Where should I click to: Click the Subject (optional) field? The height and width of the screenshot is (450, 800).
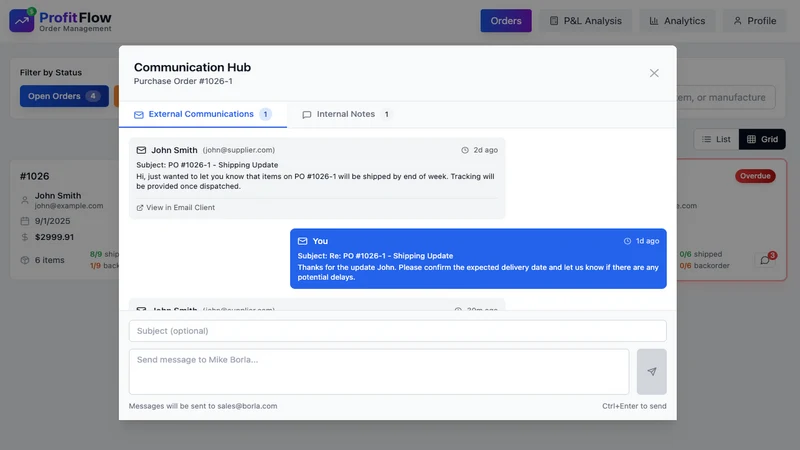tap(397, 331)
